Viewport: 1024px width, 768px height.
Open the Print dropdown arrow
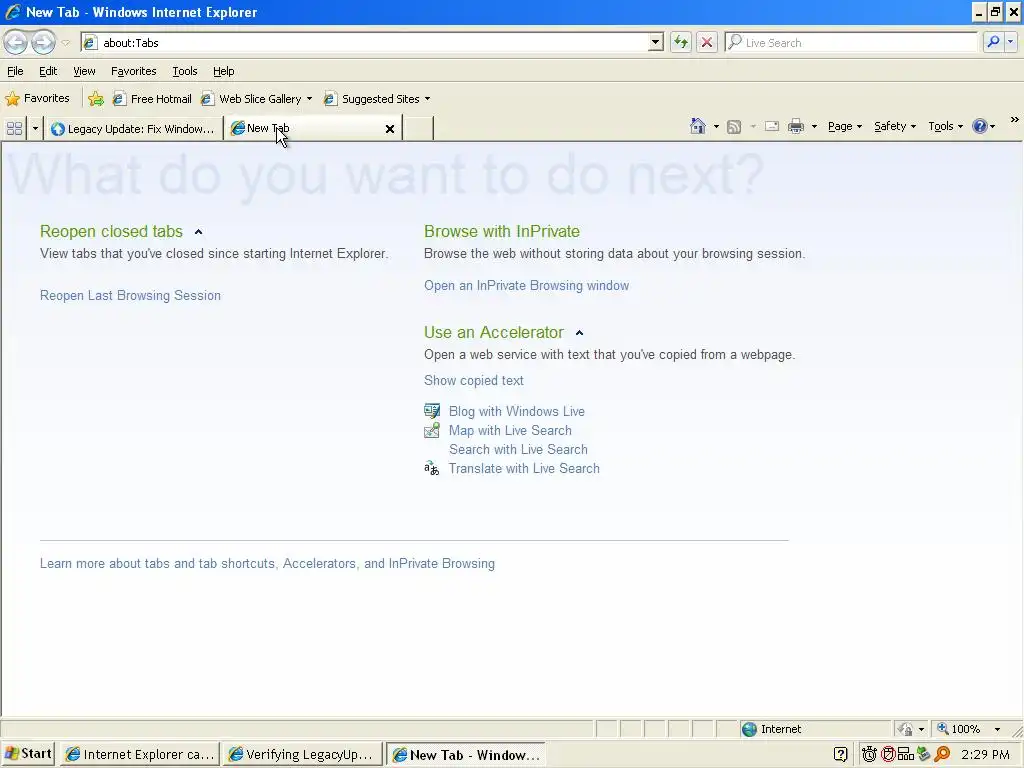814,127
